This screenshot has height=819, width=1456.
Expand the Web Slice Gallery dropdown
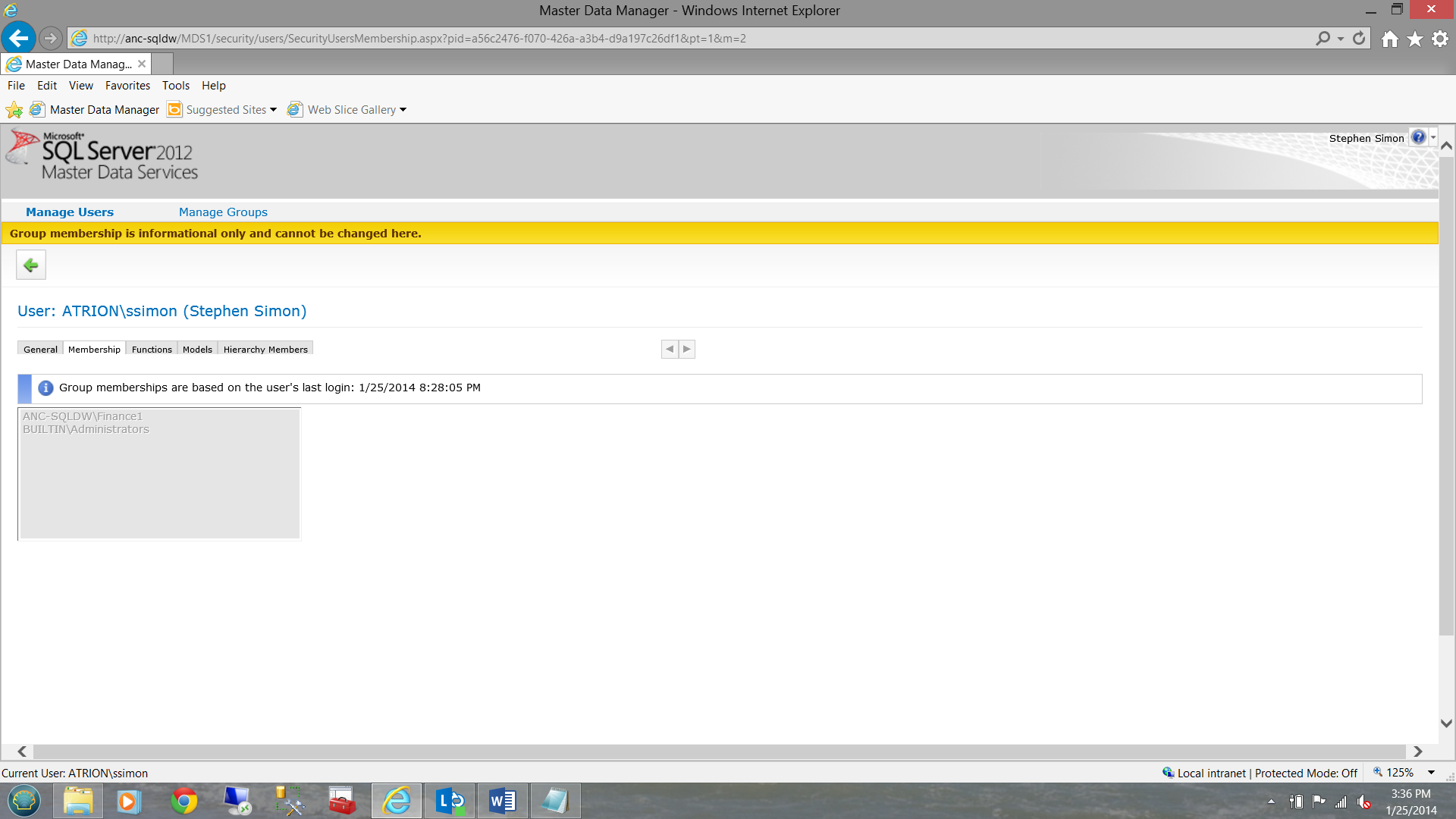click(403, 110)
